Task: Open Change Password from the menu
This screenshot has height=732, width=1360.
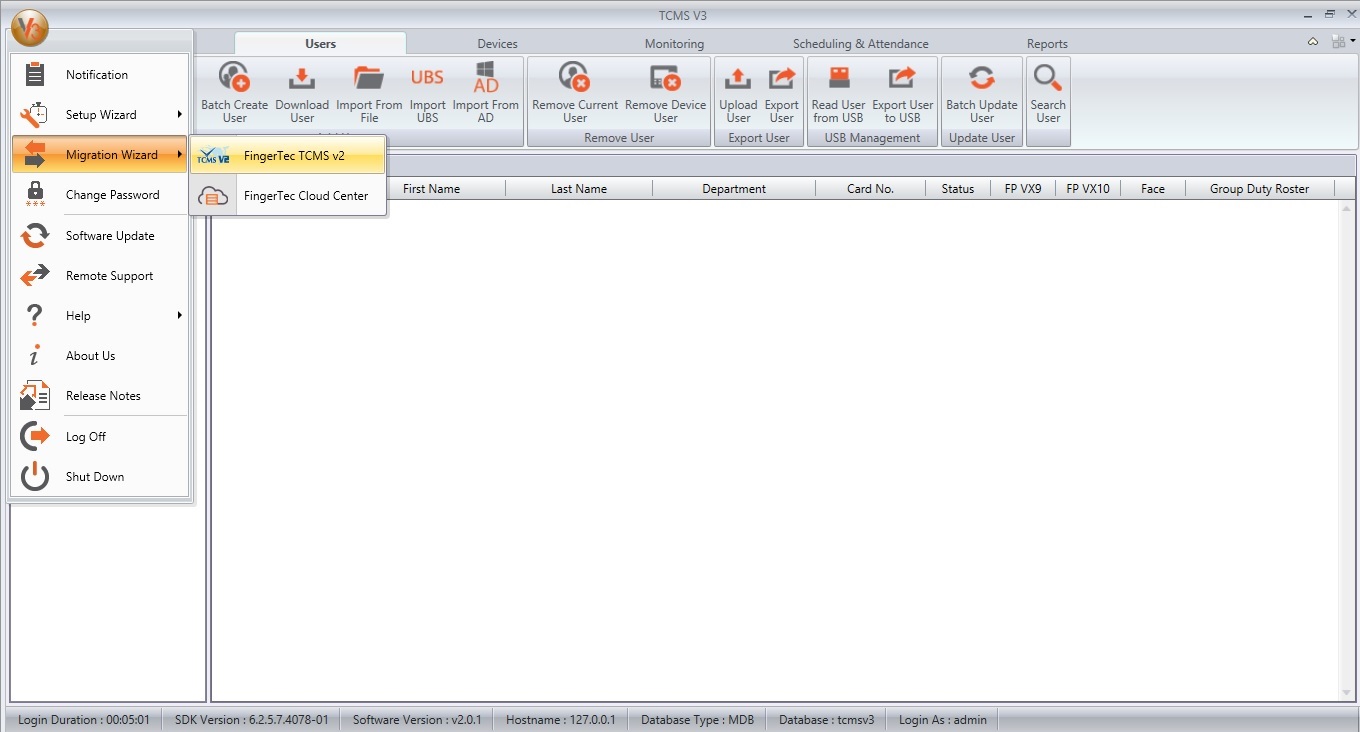Action: [99, 195]
